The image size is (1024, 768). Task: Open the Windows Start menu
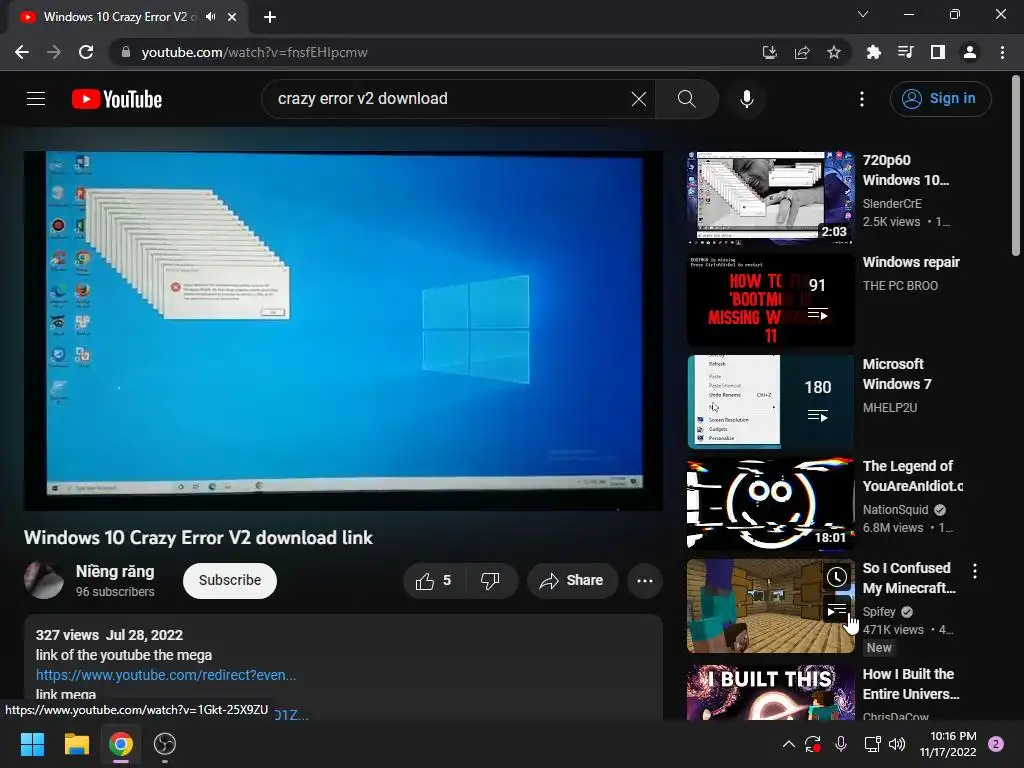click(32, 744)
